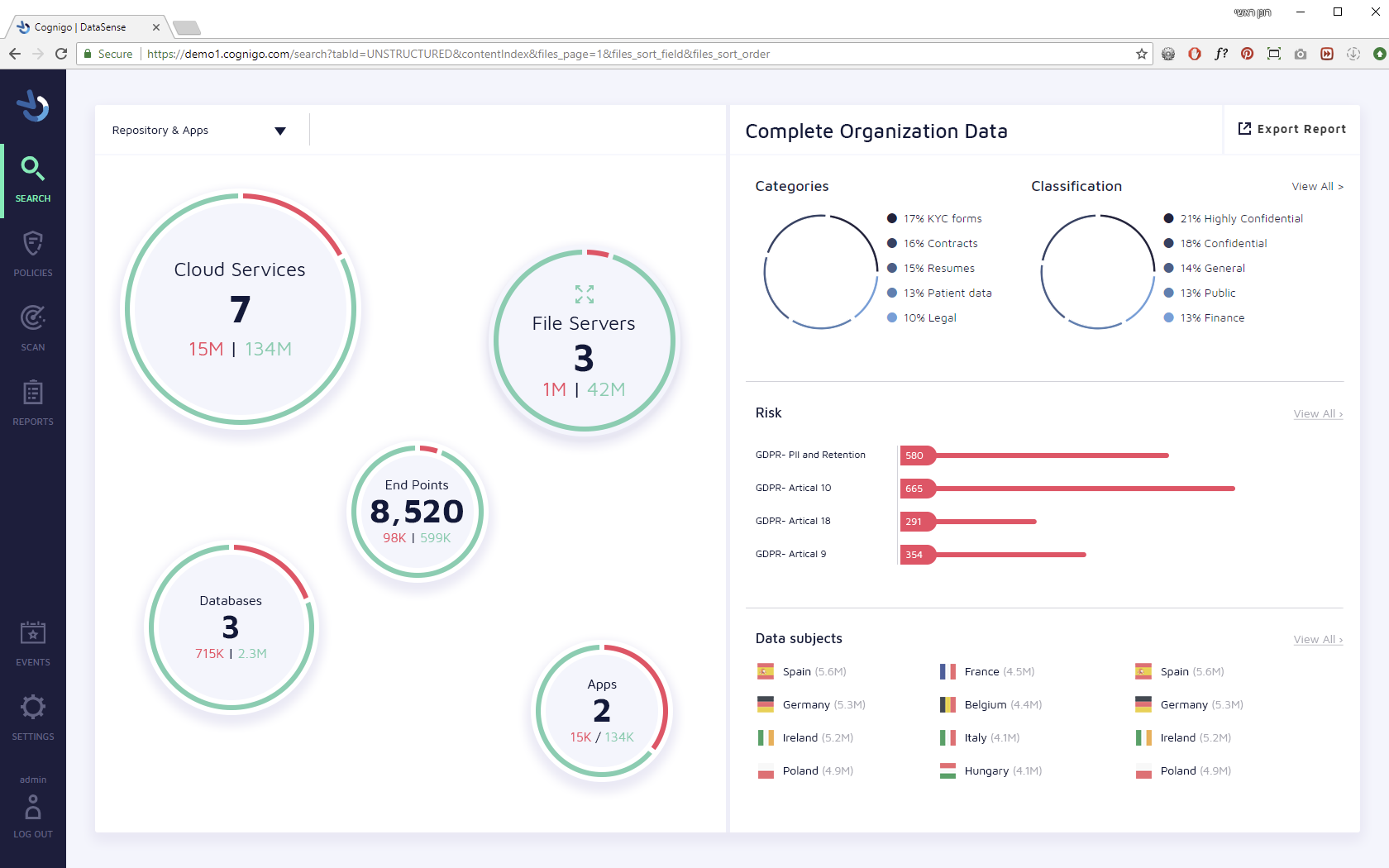Go back using browser back arrow
Viewport: 1389px width, 868px height.
[15, 54]
